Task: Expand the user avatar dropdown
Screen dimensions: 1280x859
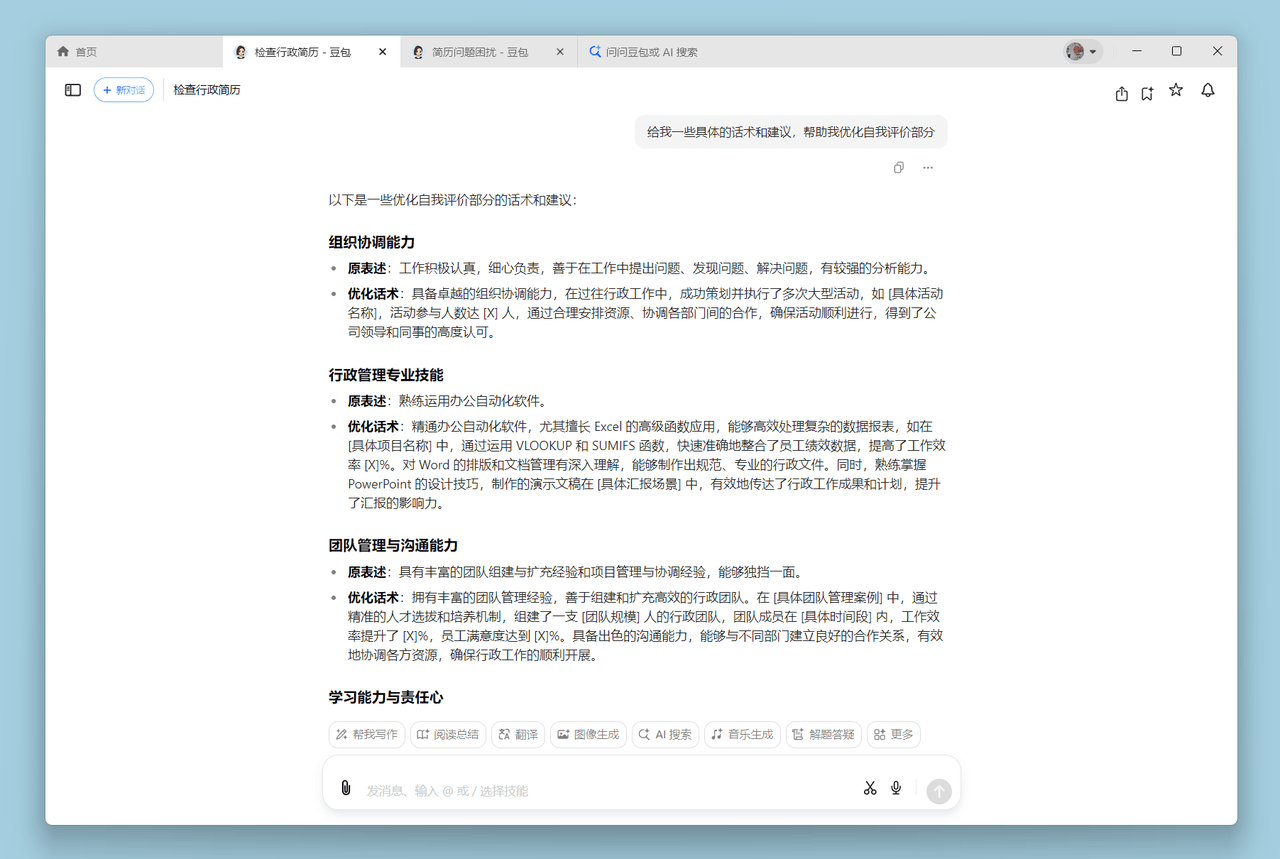Action: (x=1082, y=52)
